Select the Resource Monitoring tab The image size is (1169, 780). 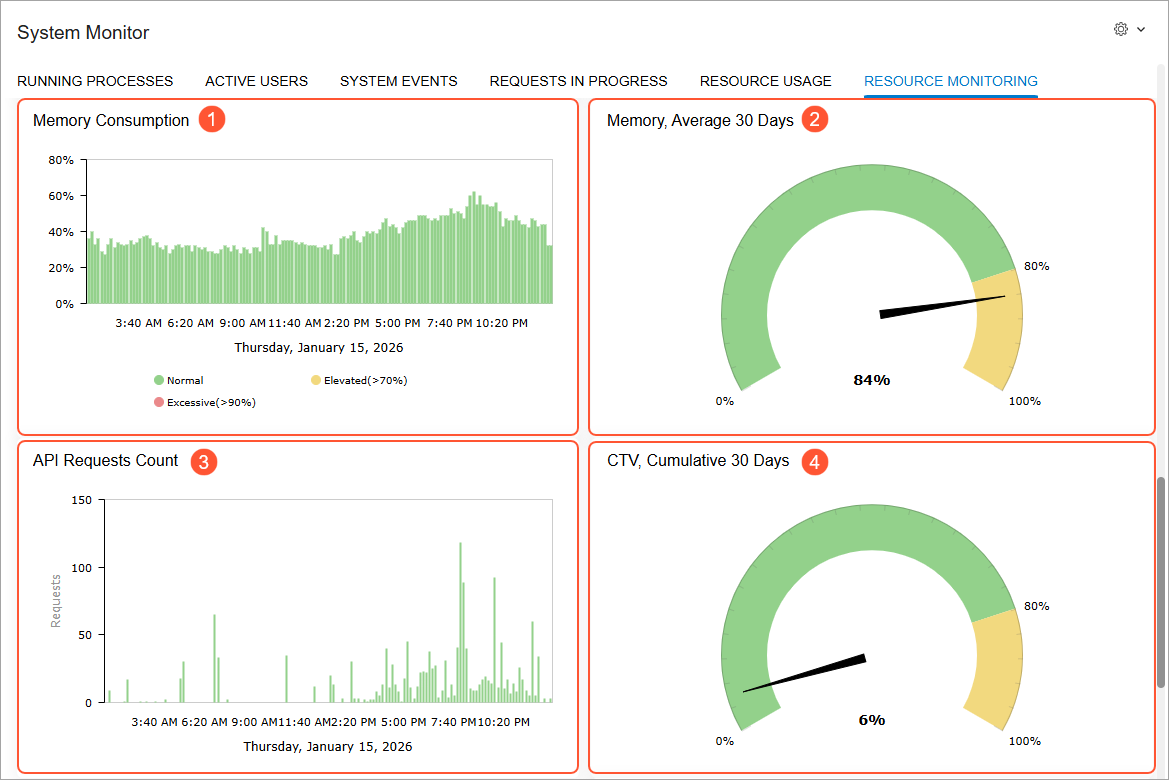(951, 81)
